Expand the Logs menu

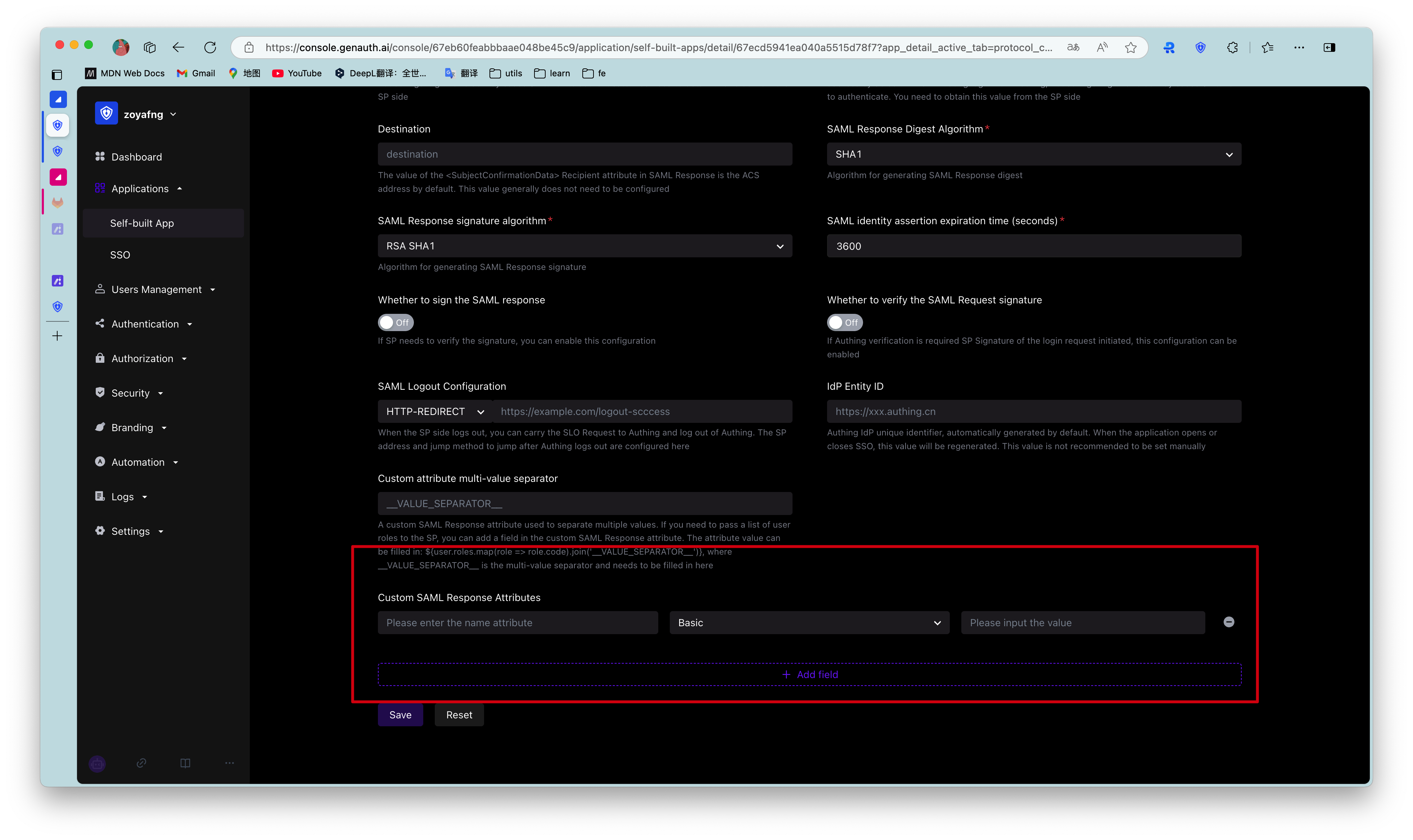point(121,496)
